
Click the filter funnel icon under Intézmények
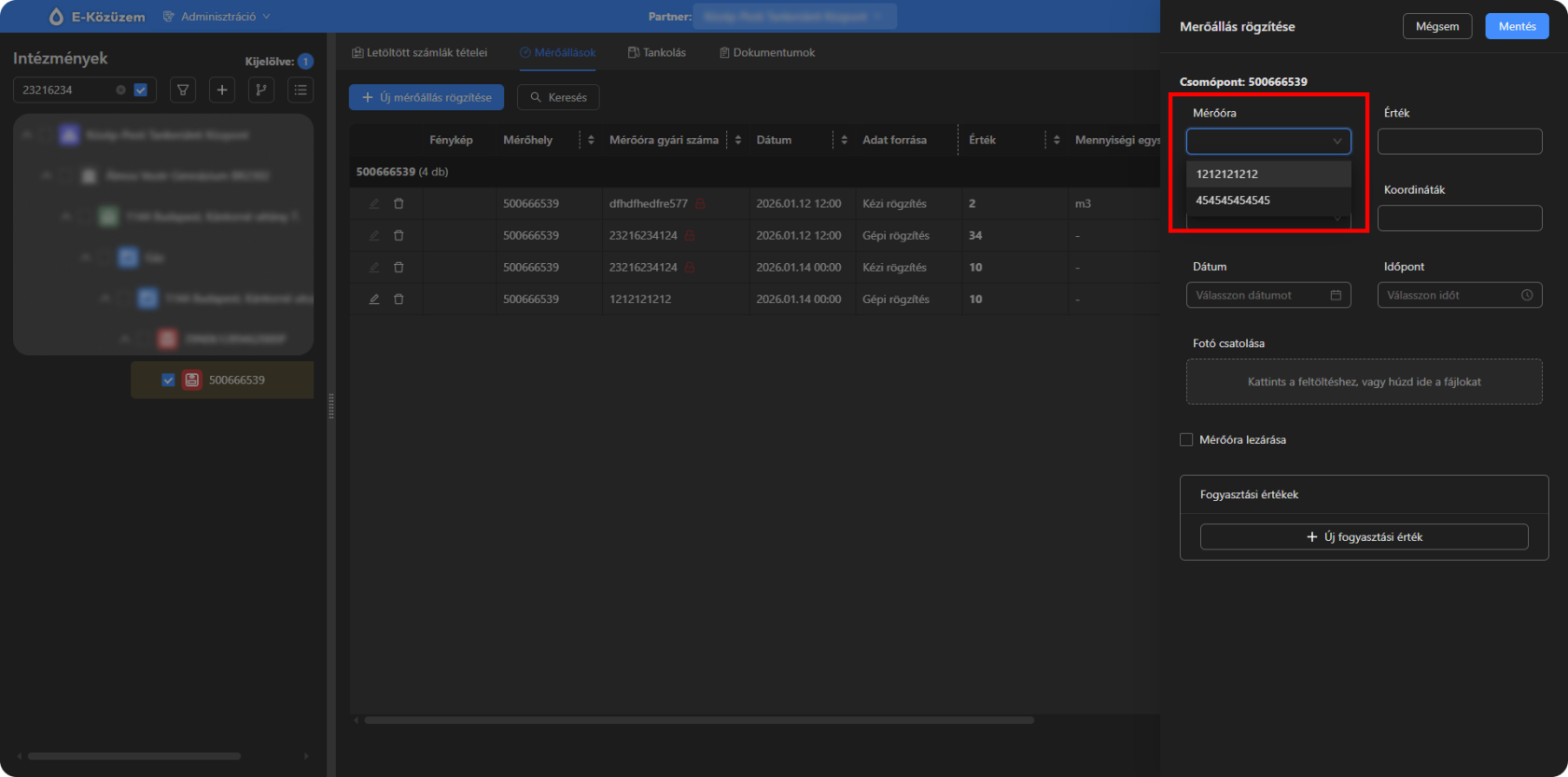pos(183,90)
